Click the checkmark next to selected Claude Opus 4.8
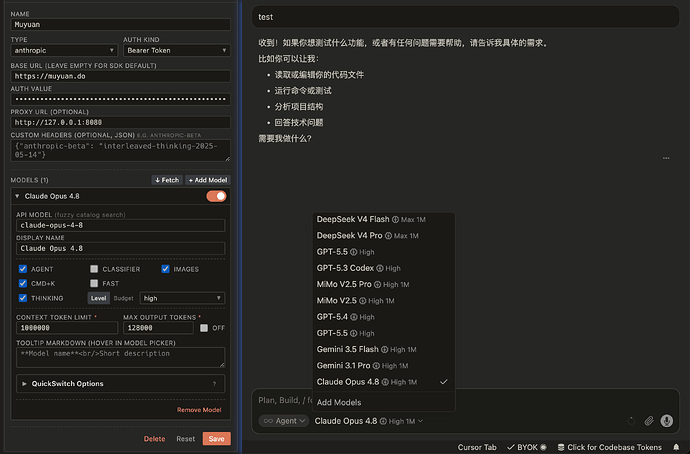The image size is (690, 454). [444, 382]
